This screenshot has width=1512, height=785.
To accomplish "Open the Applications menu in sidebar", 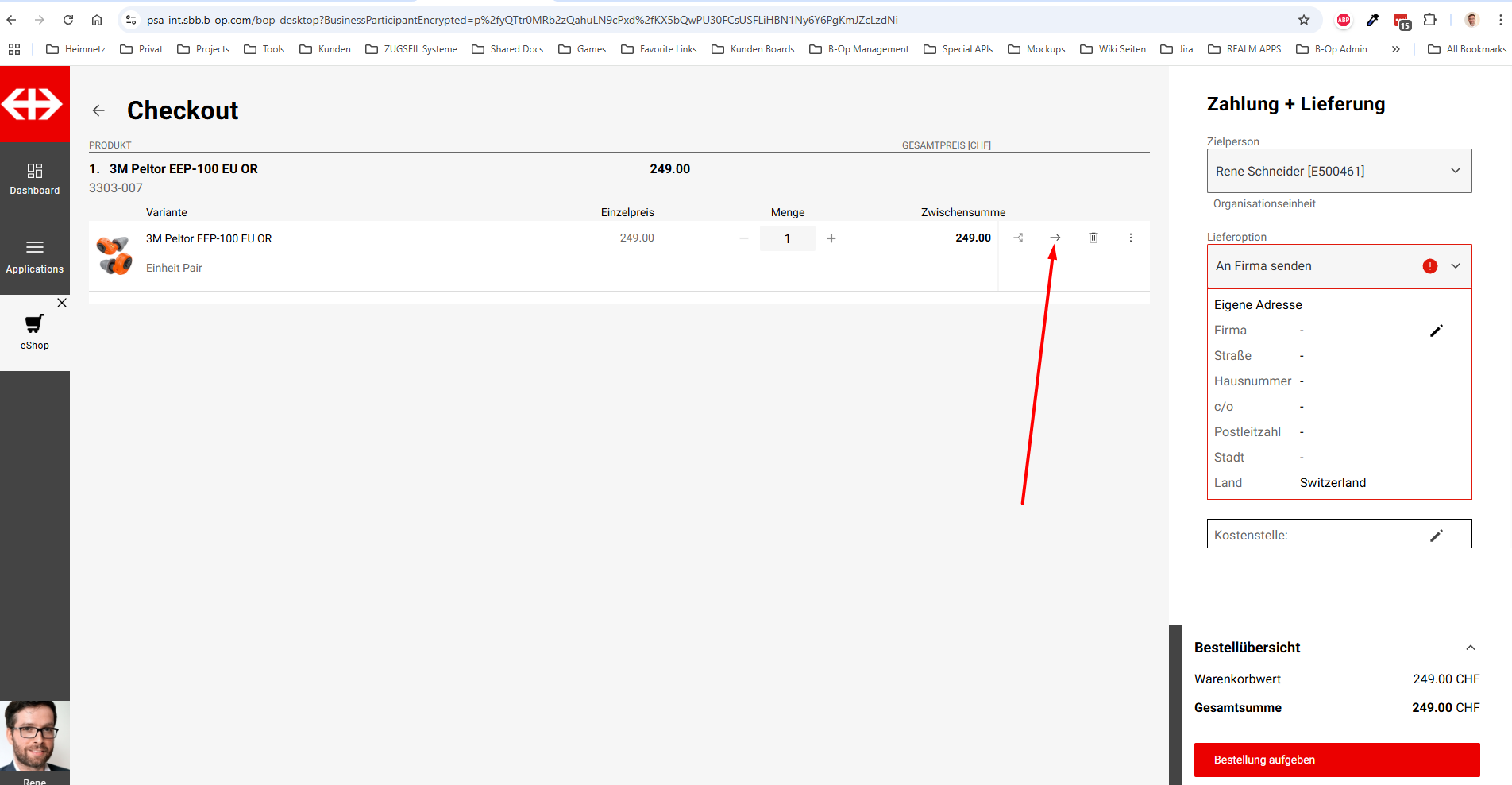I will (35, 256).
